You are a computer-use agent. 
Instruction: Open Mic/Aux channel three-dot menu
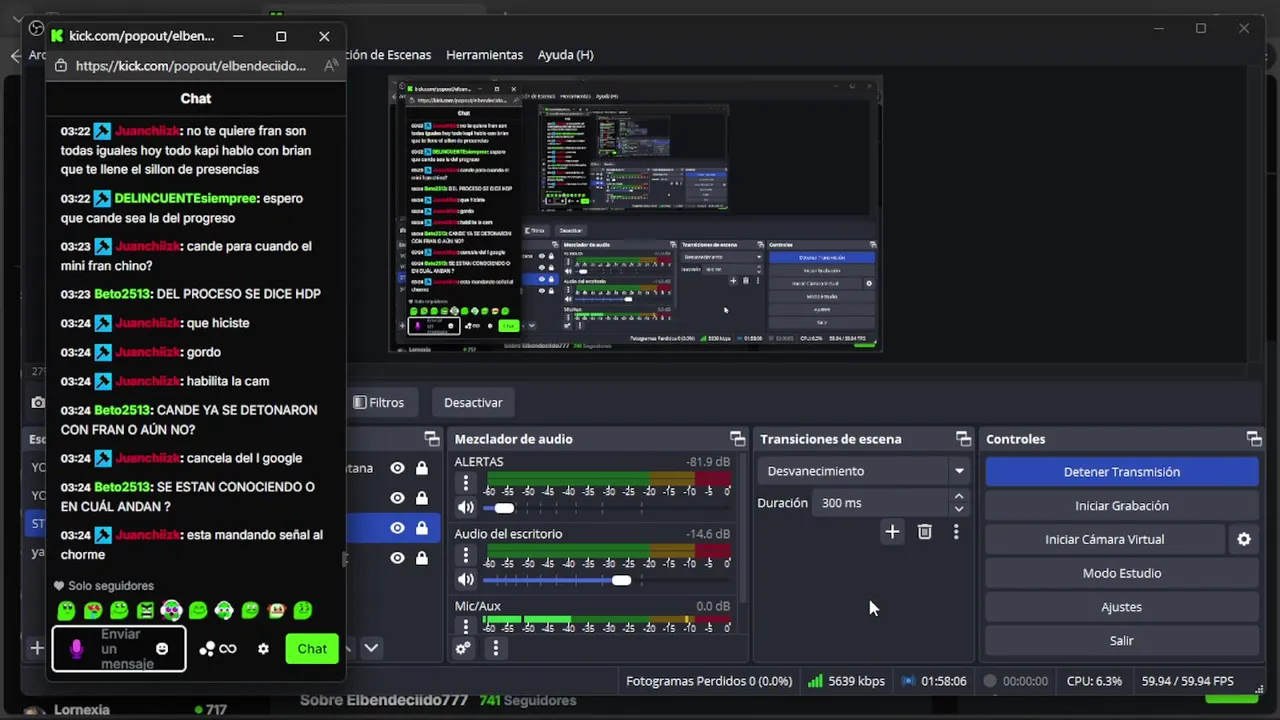(465, 627)
